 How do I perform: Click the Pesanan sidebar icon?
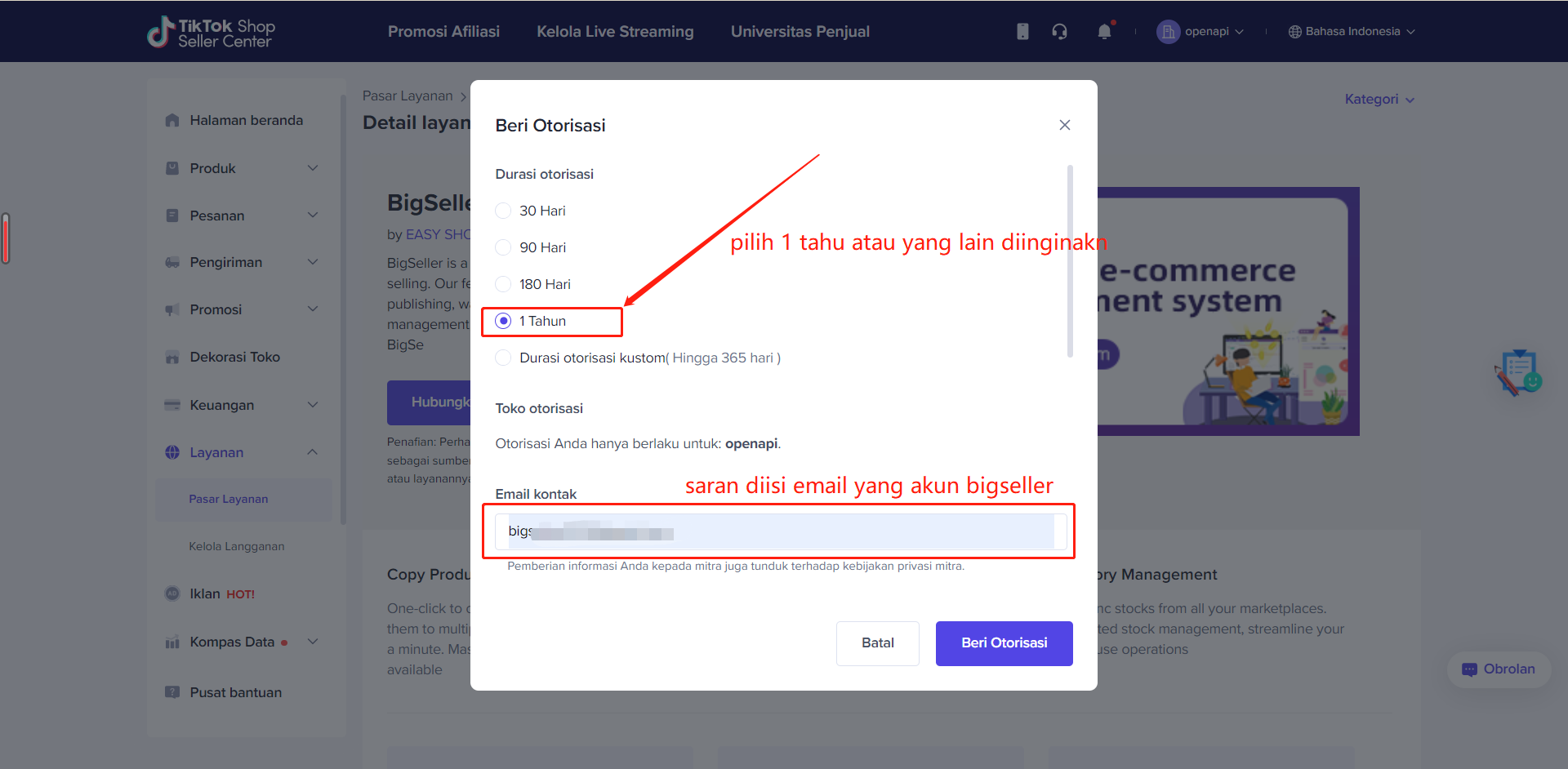pyautogui.click(x=172, y=216)
